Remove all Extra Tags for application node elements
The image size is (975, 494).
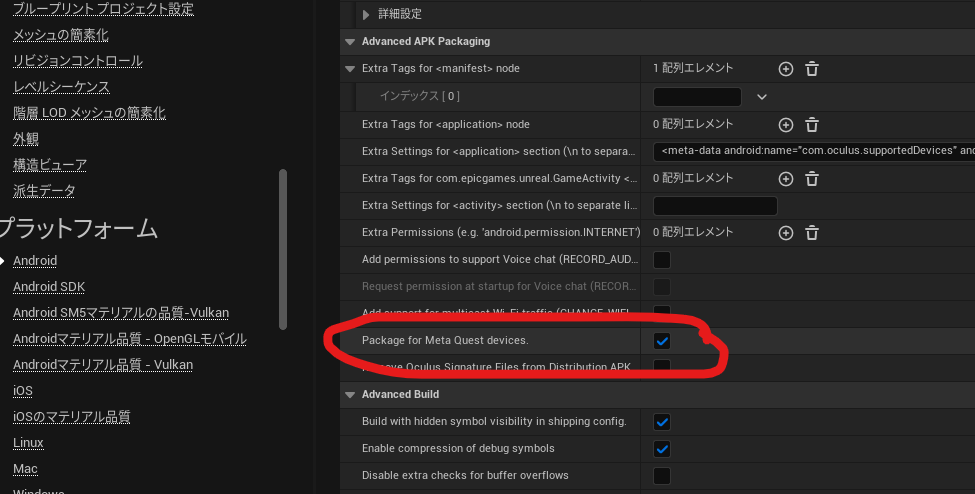(812, 125)
